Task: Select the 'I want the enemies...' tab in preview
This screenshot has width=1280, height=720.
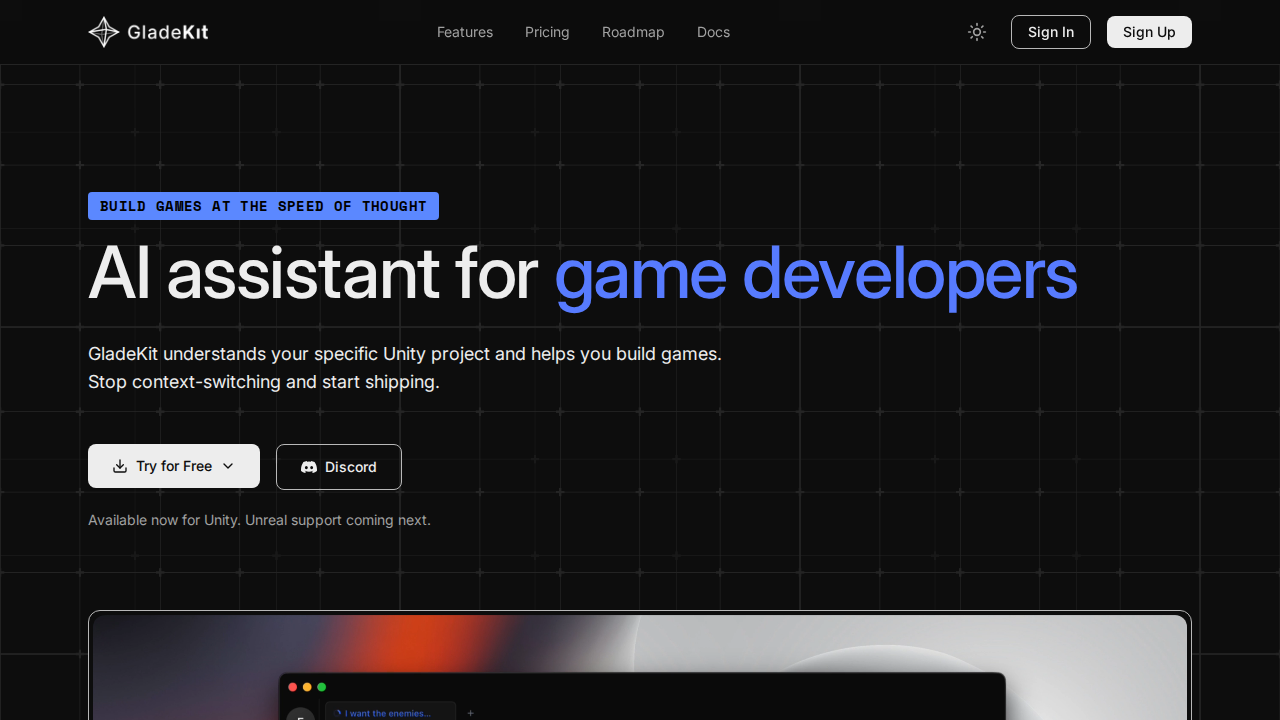Action: [390, 712]
